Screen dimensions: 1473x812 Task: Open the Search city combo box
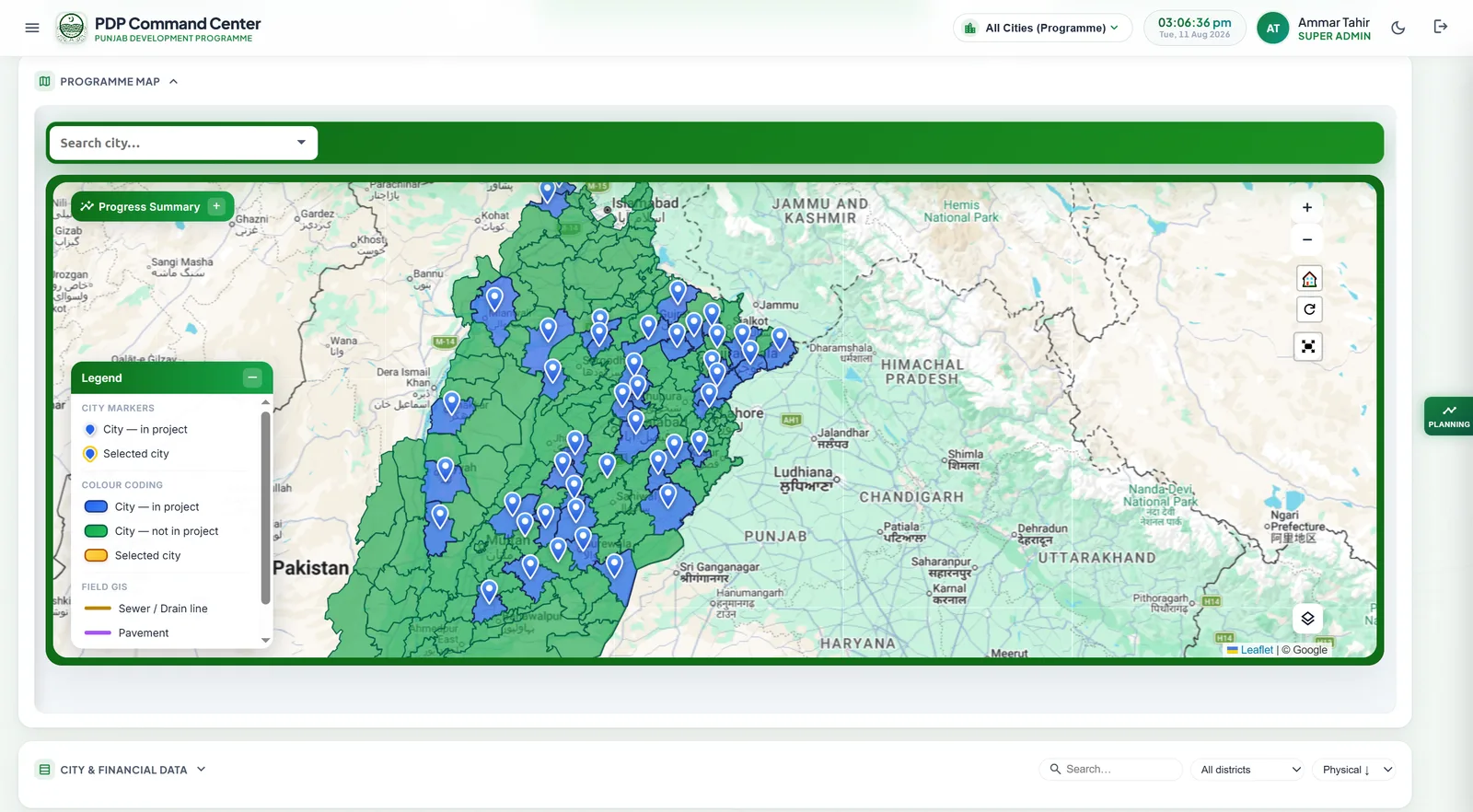pyautogui.click(x=182, y=143)
